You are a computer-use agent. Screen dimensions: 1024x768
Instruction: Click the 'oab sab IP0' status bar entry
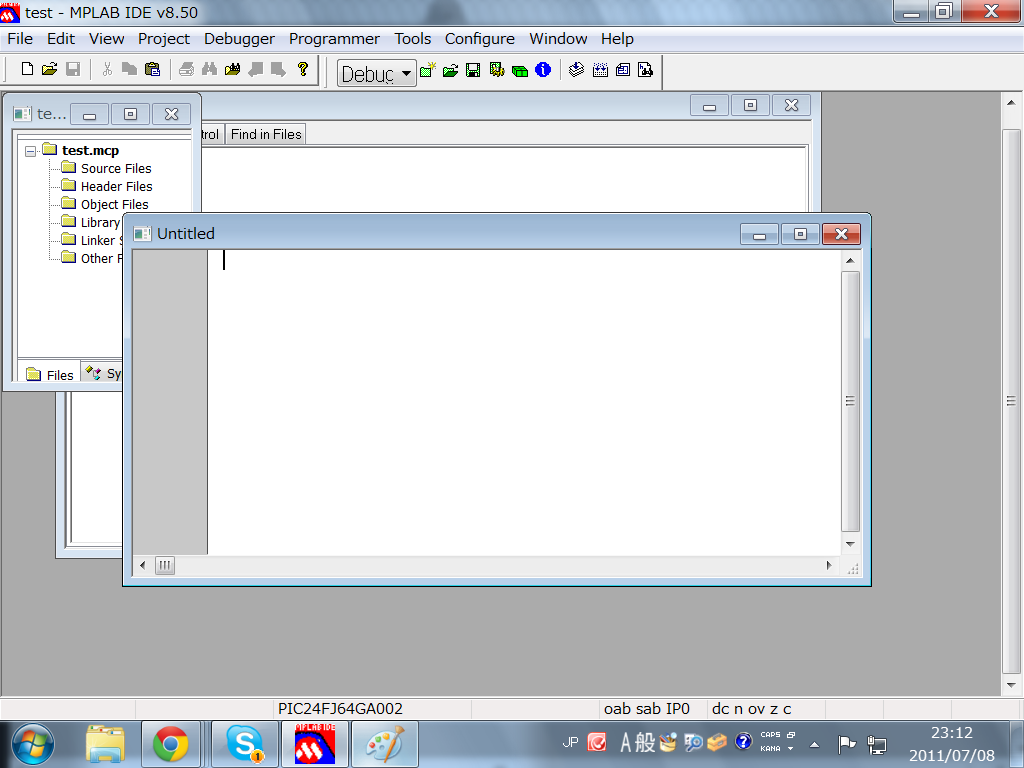(647, 709)
